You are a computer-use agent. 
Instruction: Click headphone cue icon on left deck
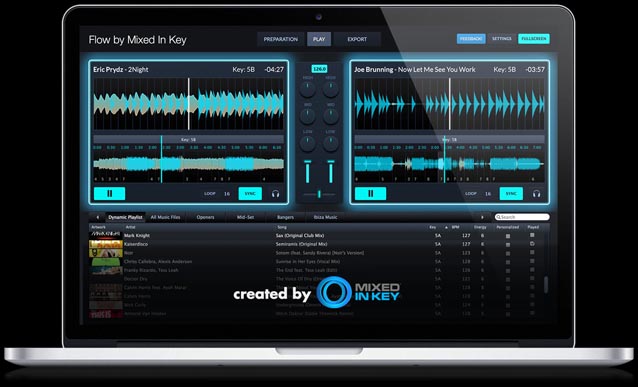point(275,194)
